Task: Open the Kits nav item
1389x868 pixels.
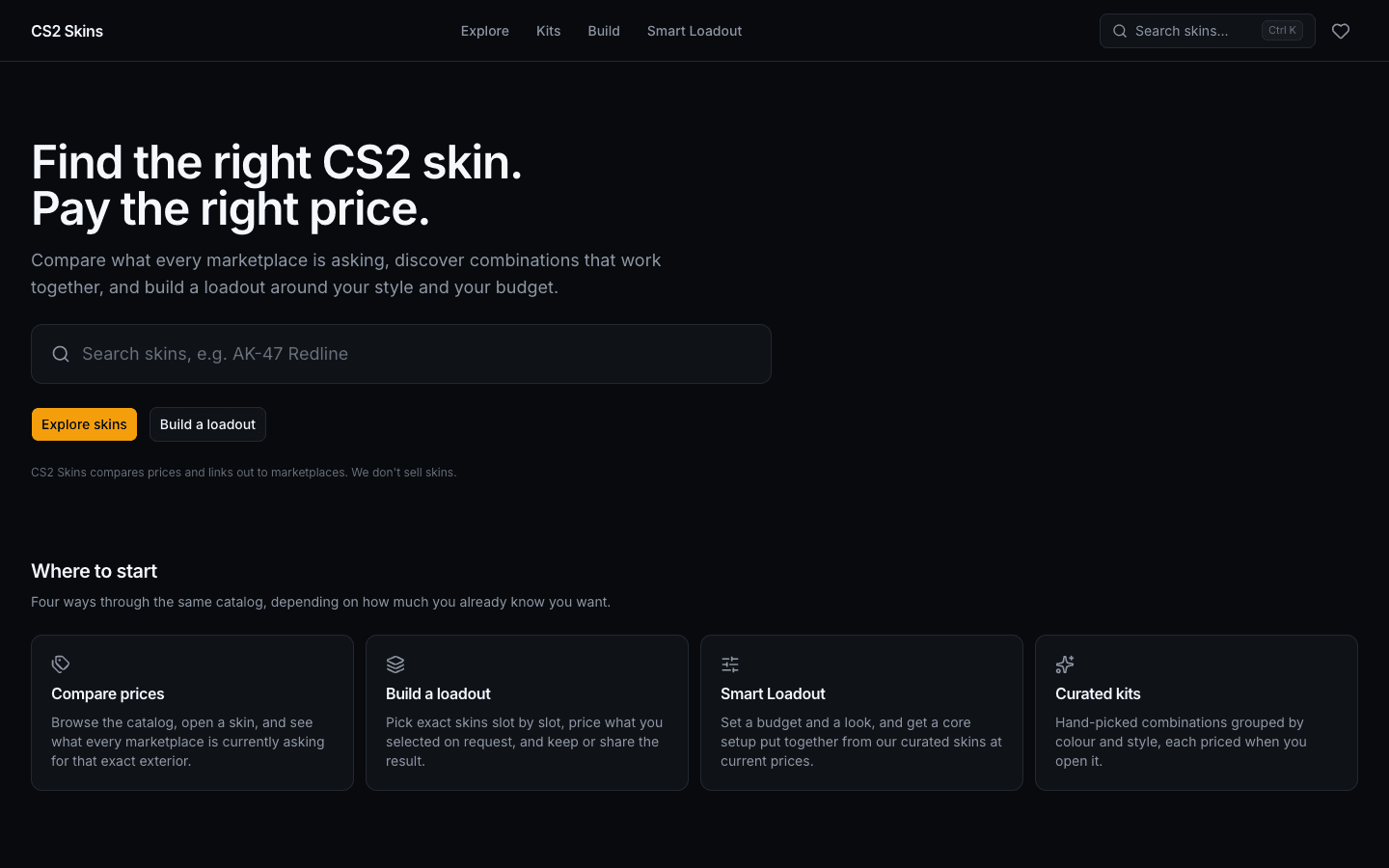Action: click(548, 31)
